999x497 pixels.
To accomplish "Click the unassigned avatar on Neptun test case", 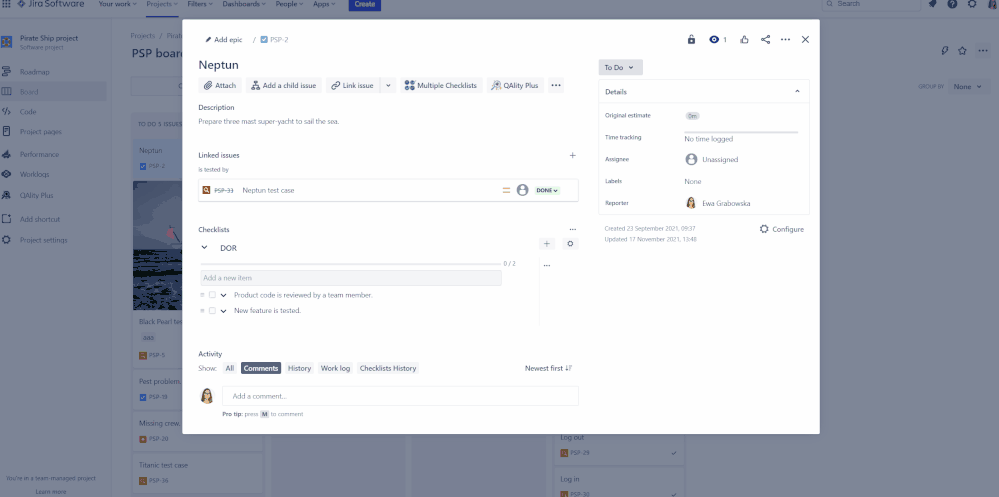I will pos(522,190).
